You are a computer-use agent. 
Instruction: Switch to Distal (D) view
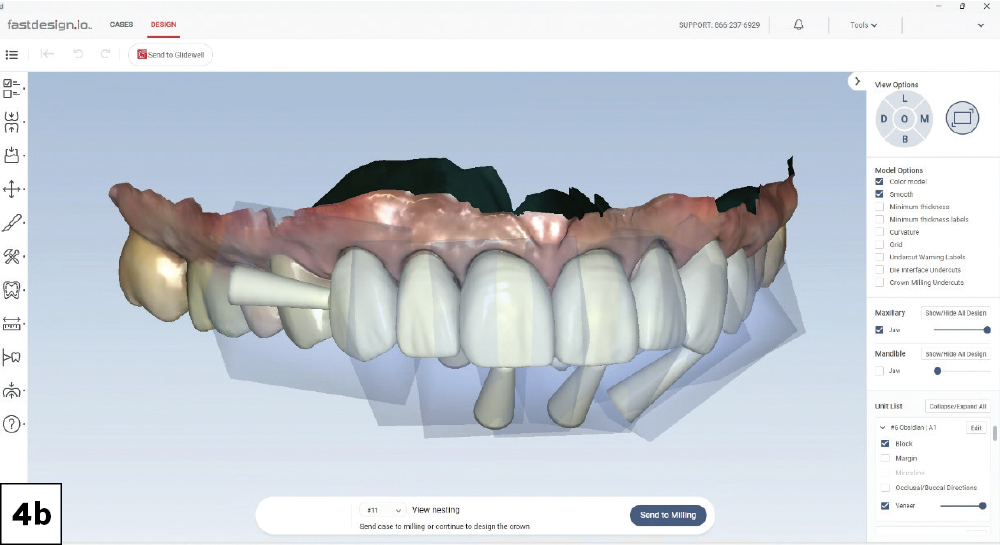tap(884, 119)
